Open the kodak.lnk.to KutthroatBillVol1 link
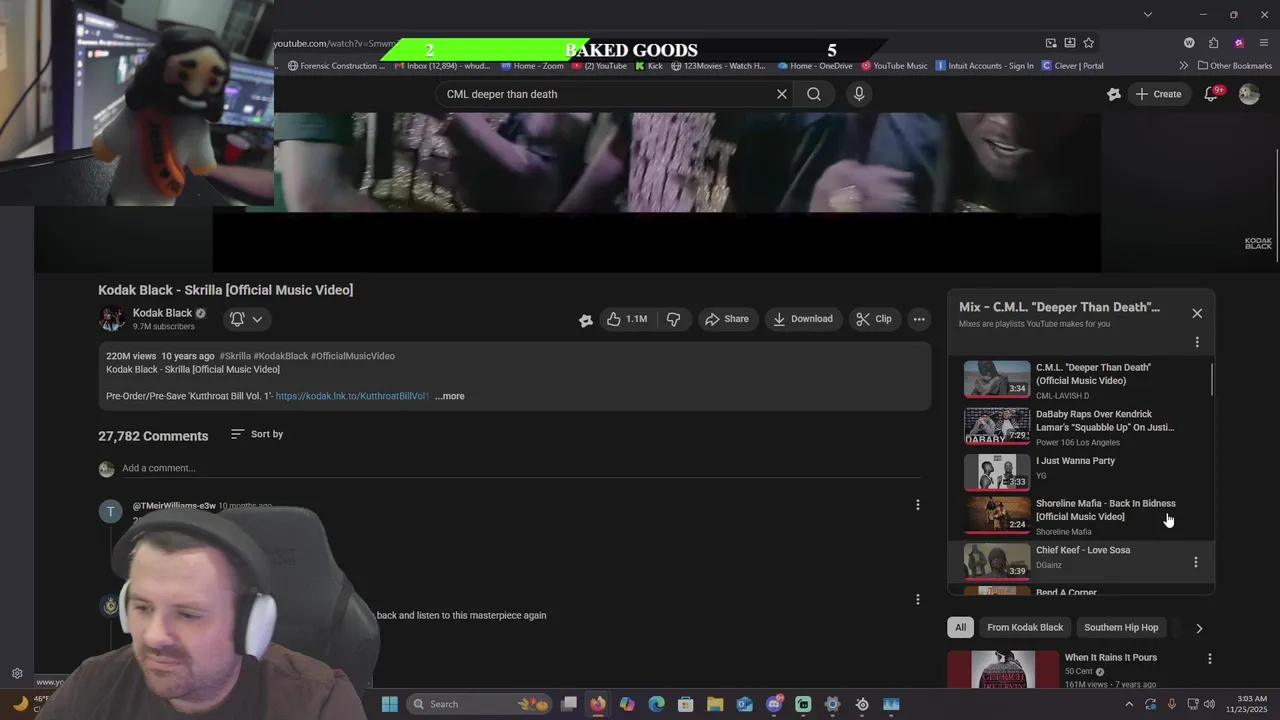Screen dimensions: 1280x720 [x=352, y=396]
